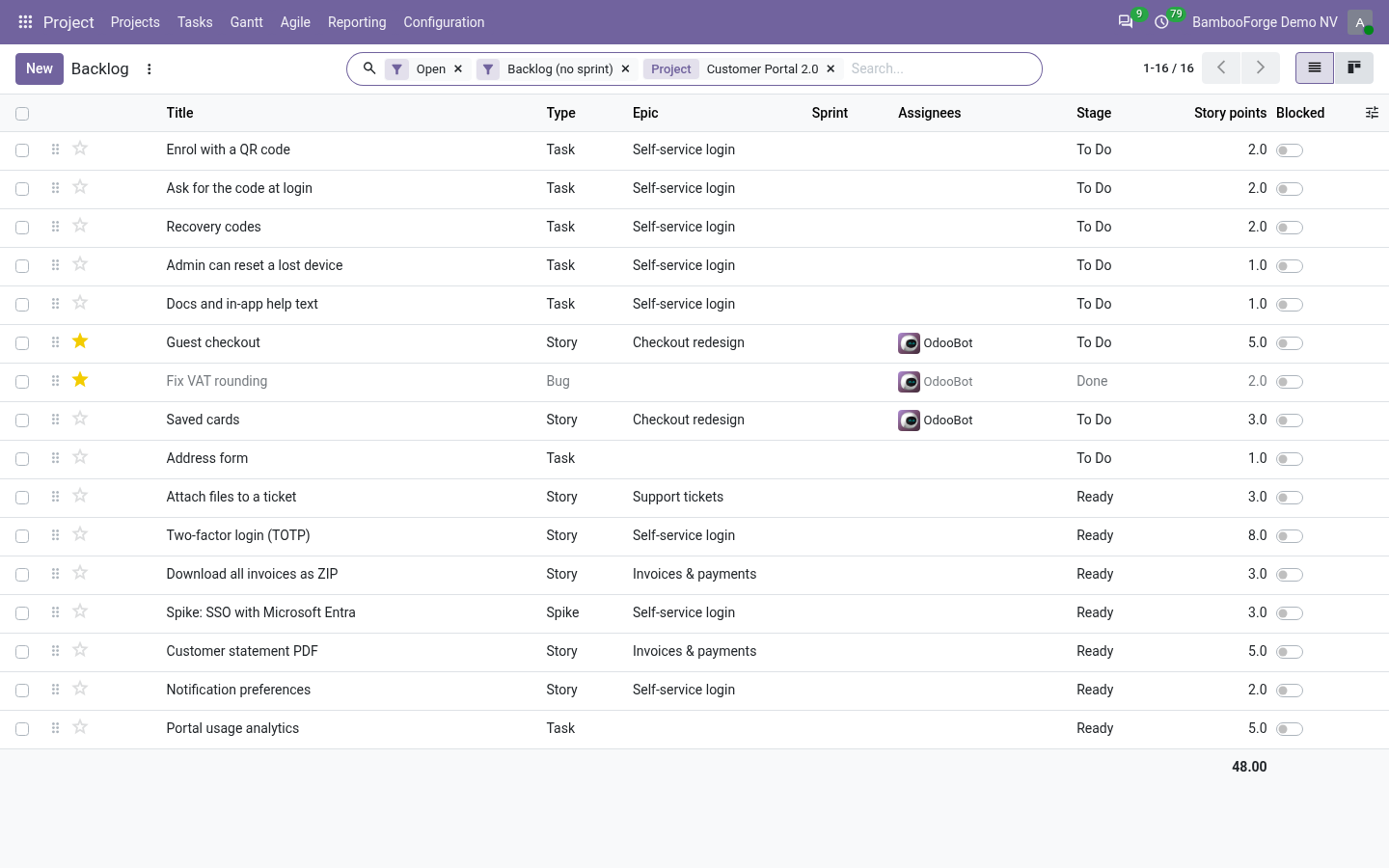This screenshot has height=868, width=1389.
Task: Sort by the Title column header
Action: click(x=179, y=113)
